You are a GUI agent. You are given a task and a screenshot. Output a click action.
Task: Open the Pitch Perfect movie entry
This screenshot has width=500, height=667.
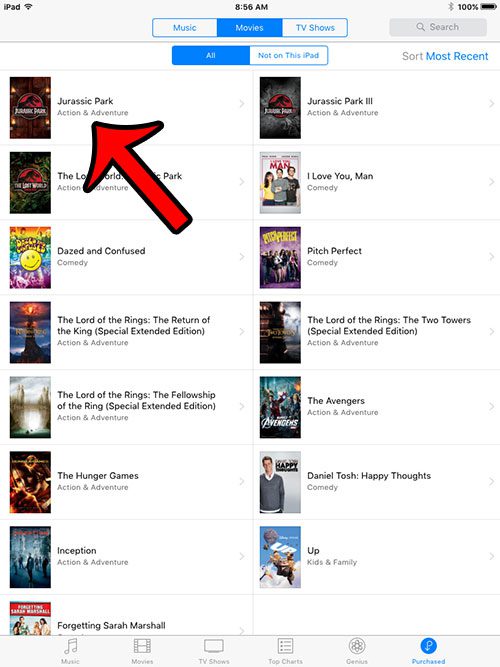(x=376, y=257)
